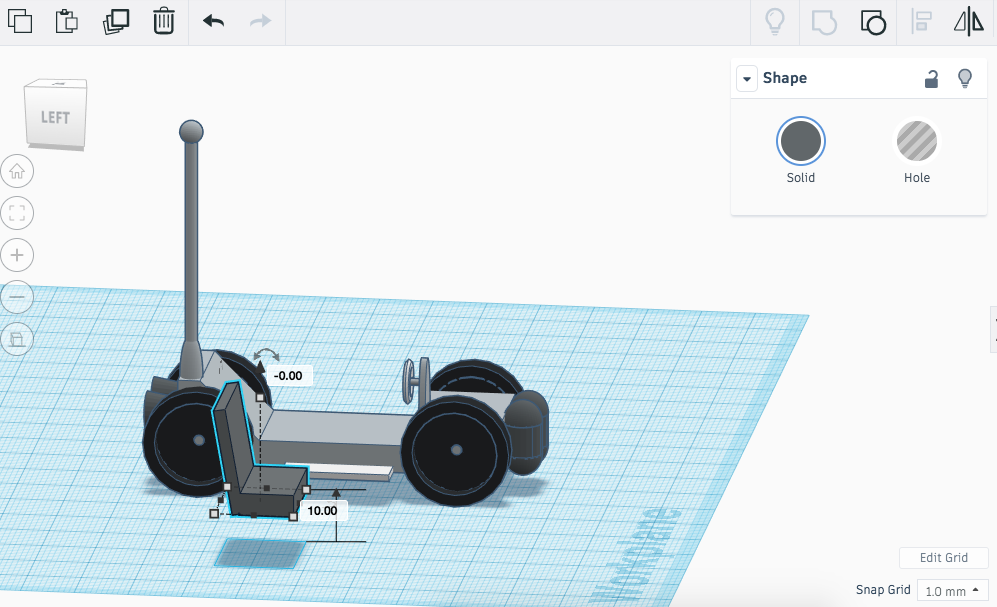Click the Edit Grid button
Viewport: 997px width, 607px height.
[x=944, y=557]
